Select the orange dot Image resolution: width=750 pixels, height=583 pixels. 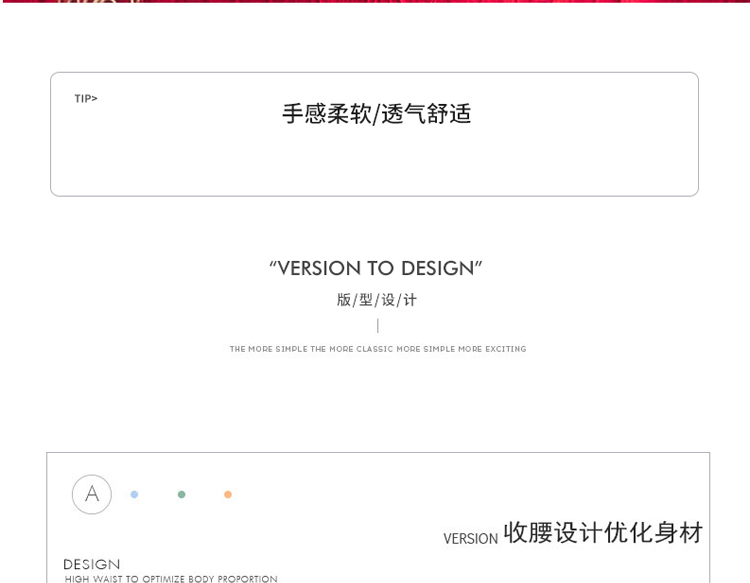coord(228,494)
